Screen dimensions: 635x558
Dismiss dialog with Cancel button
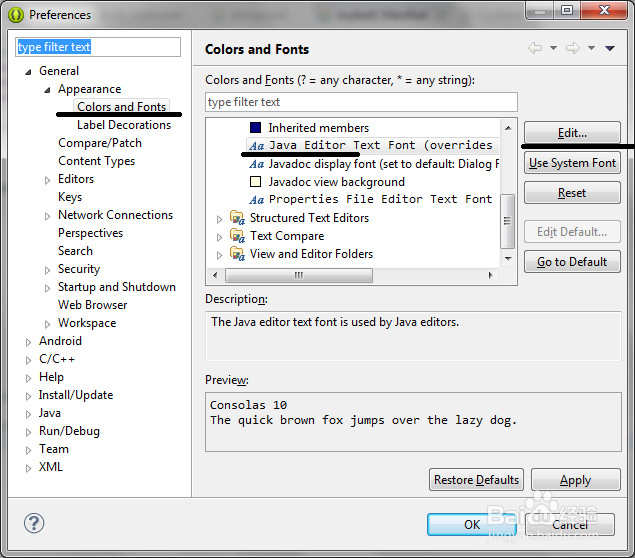(570, 524)
